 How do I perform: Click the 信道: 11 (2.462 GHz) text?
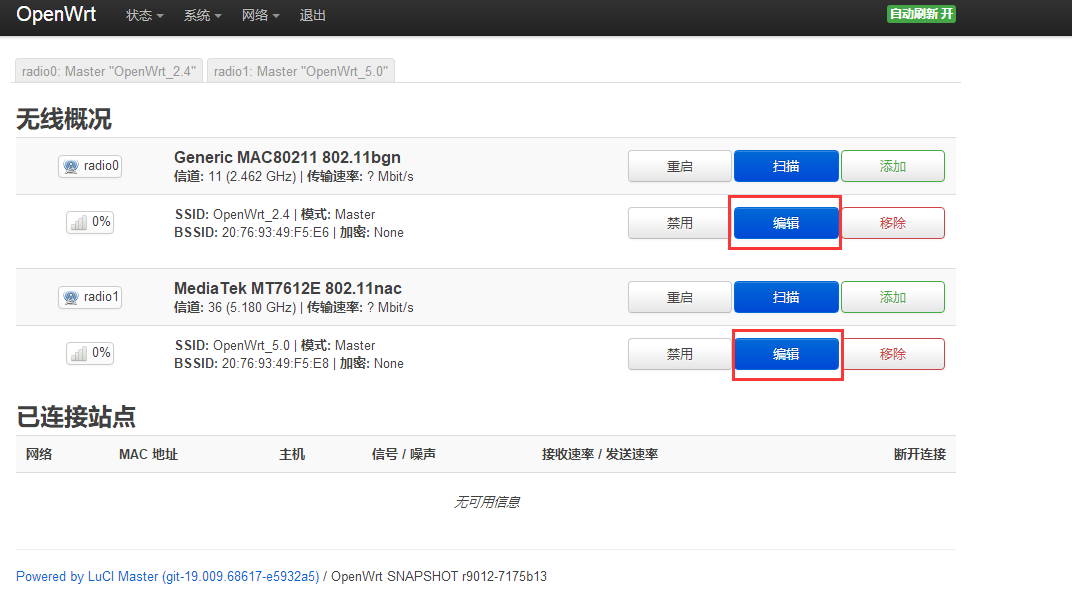234,176
